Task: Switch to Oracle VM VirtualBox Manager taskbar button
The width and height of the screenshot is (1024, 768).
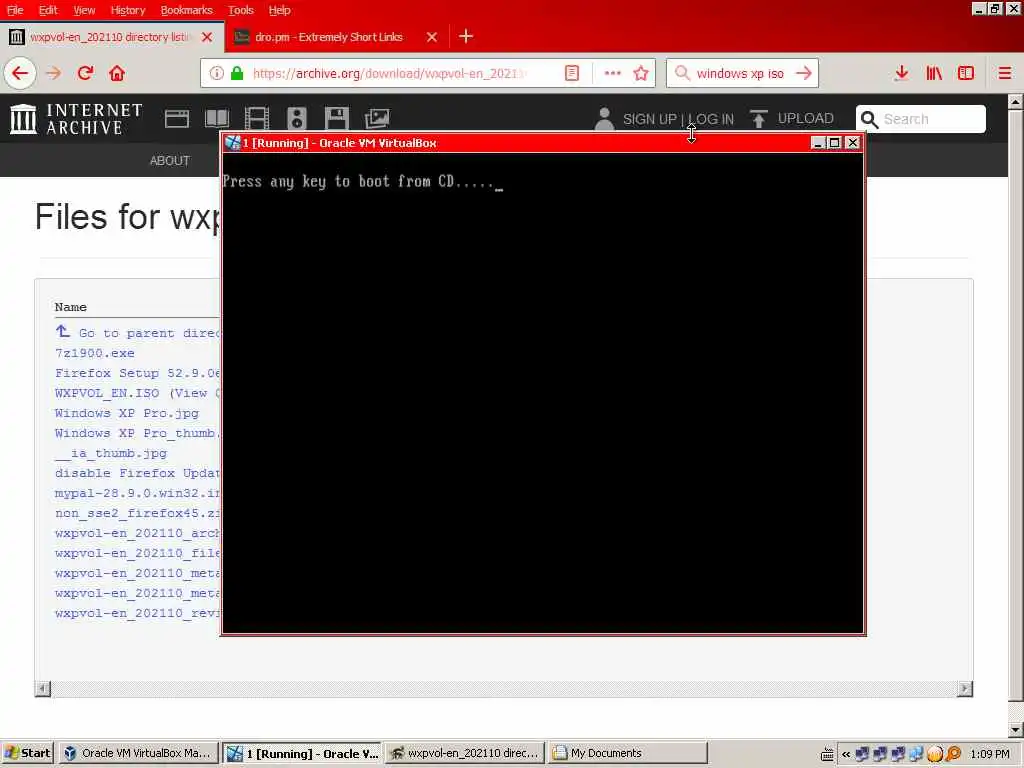Action: click(x=138, y=753)
